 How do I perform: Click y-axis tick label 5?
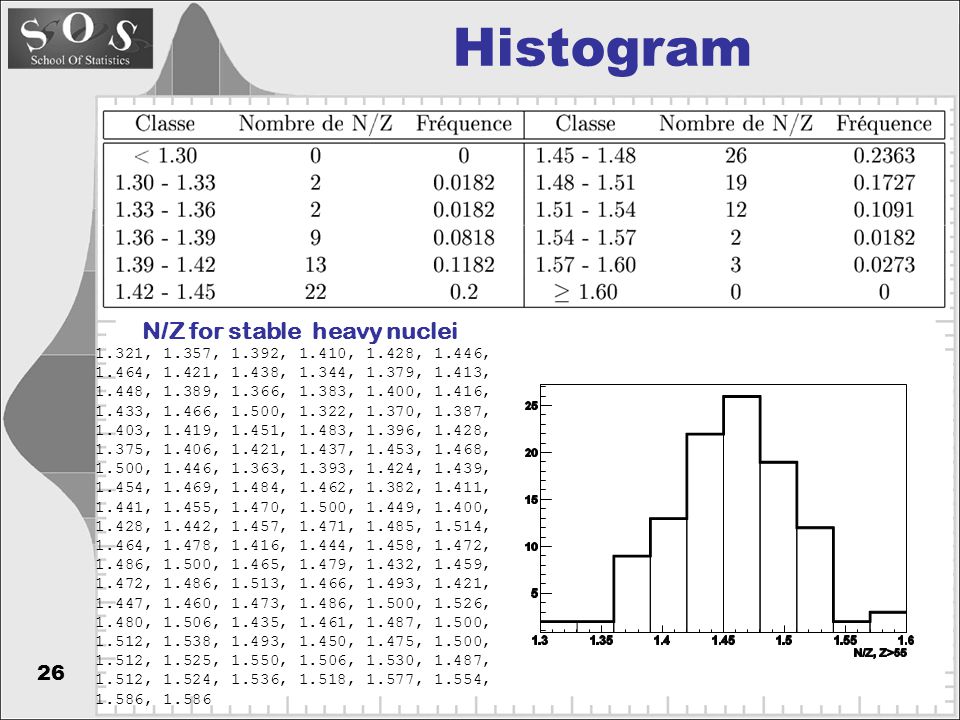click(x=534, y=593)
